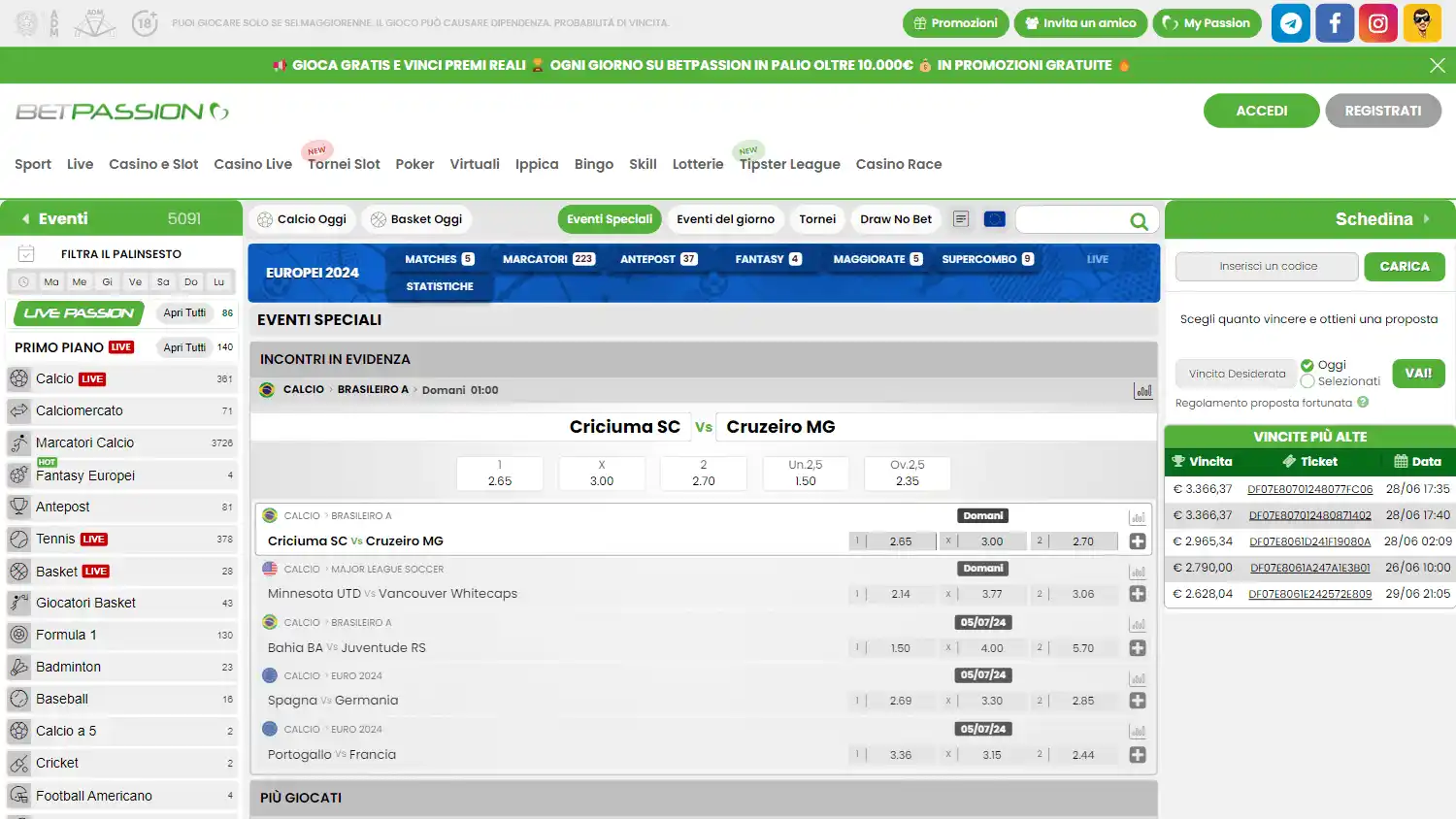Open the Telegram social icon
This screenshot has height=819, width=1456.
pos(1291,23)
